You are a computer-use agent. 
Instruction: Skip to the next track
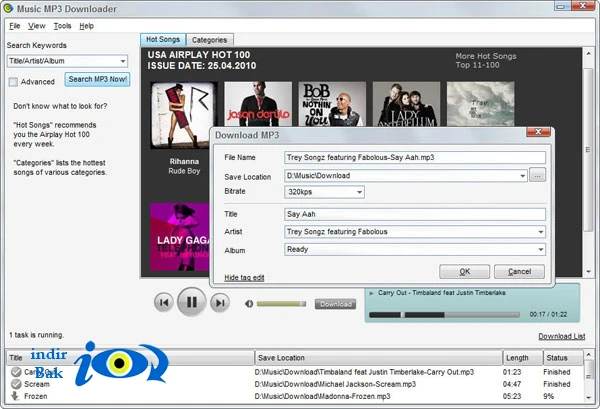[x=220, y=303]
